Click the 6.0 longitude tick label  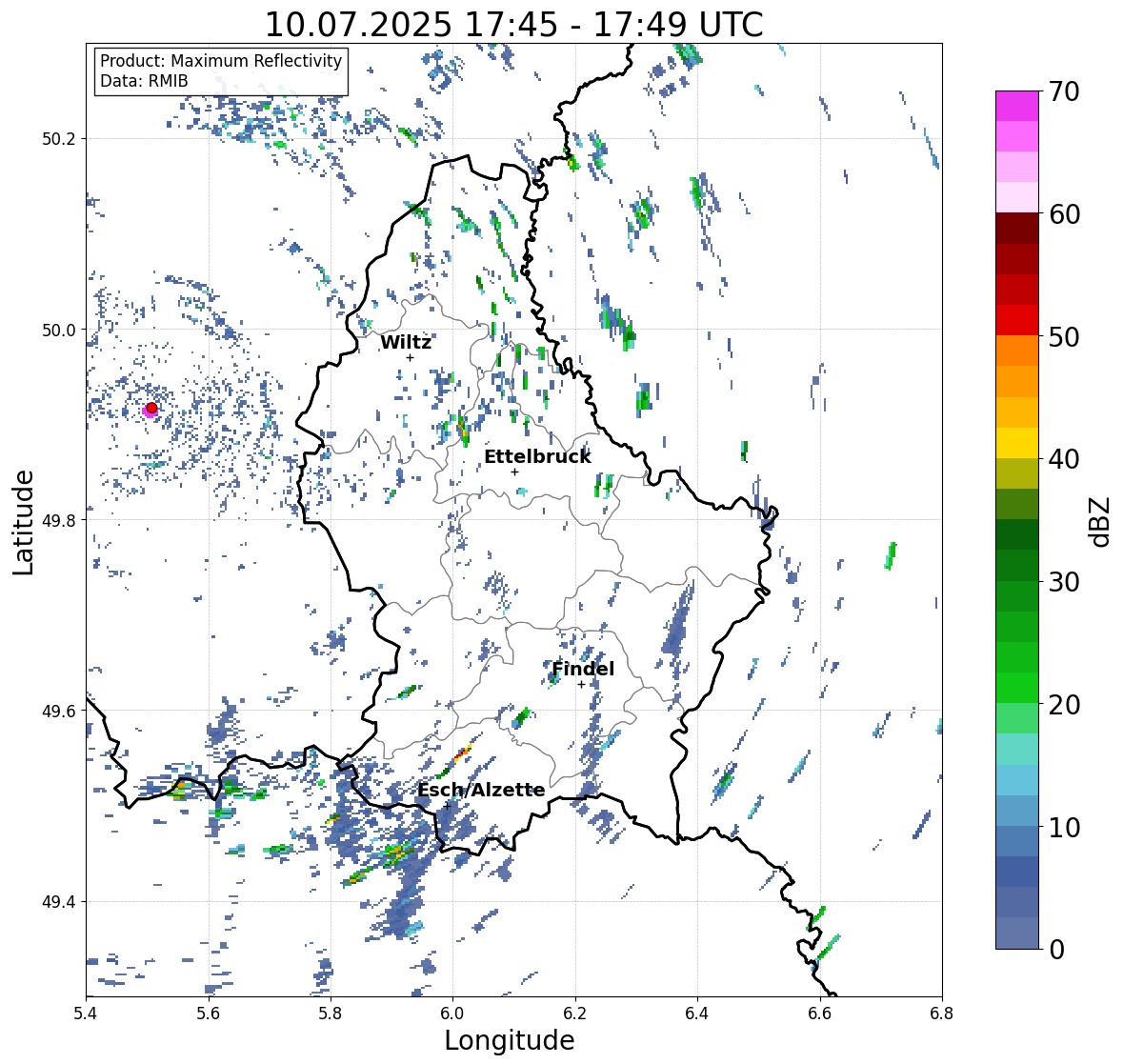(x=452, y=1014)
